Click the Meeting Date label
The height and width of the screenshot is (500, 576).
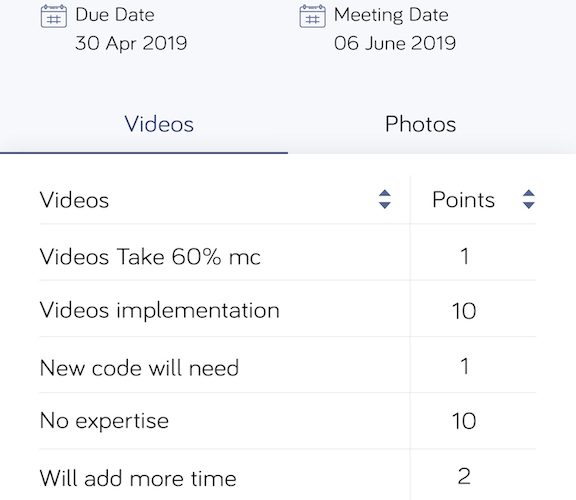point(391,15)
